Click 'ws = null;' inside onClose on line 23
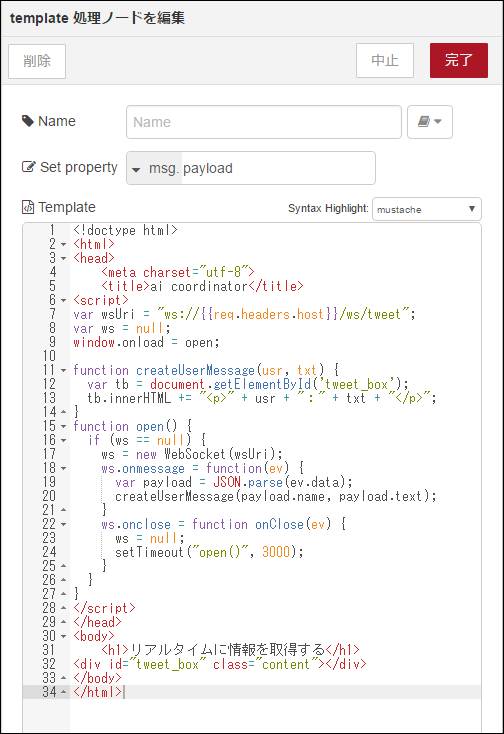This screenshot has width=504, height=734. click(x=150, y=538)
